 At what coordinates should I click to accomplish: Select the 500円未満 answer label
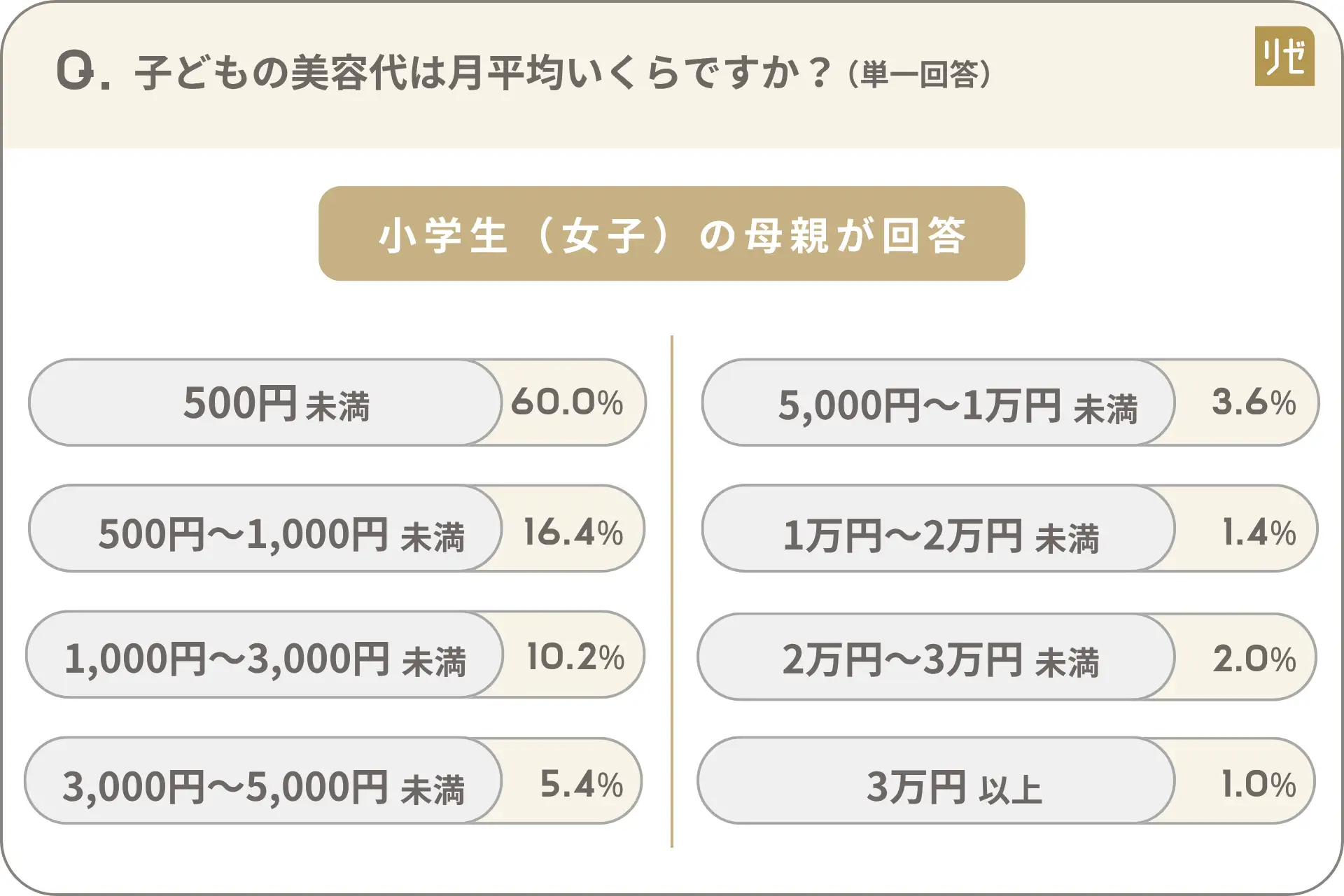tap(276, 404)
